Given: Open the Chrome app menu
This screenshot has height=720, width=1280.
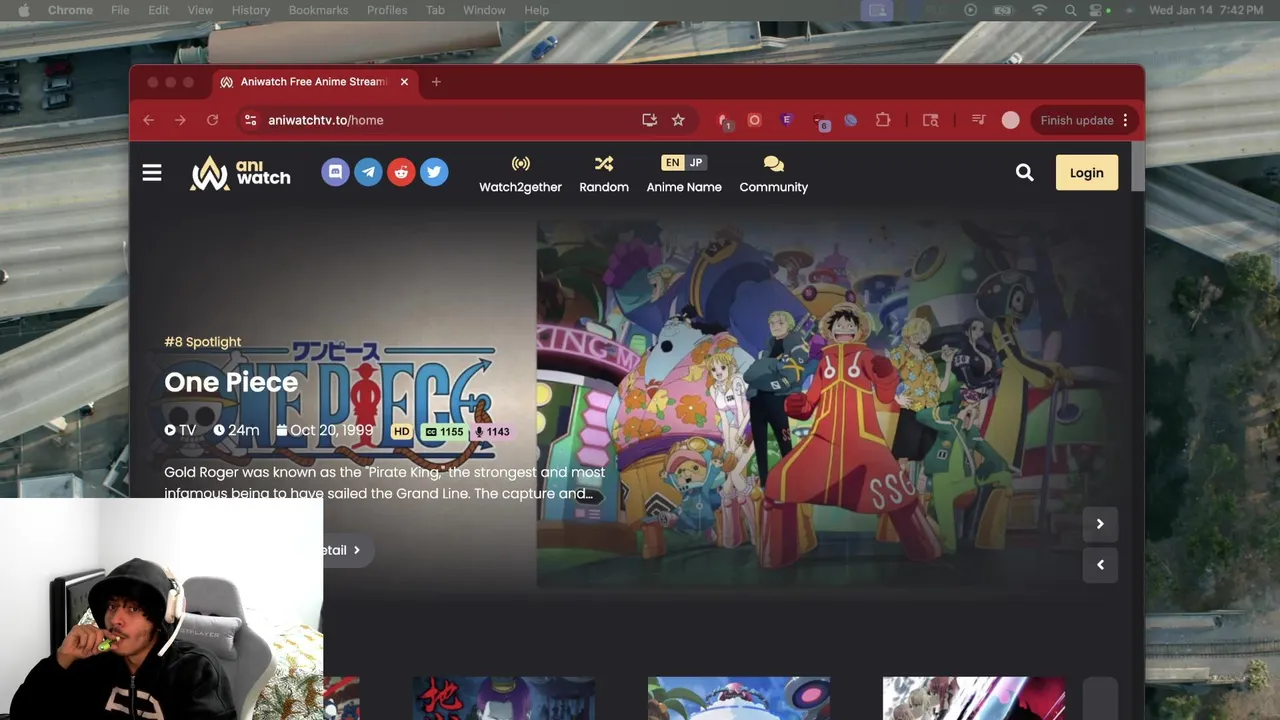Looking at the screenshot, I should click(x=70, y=10).
